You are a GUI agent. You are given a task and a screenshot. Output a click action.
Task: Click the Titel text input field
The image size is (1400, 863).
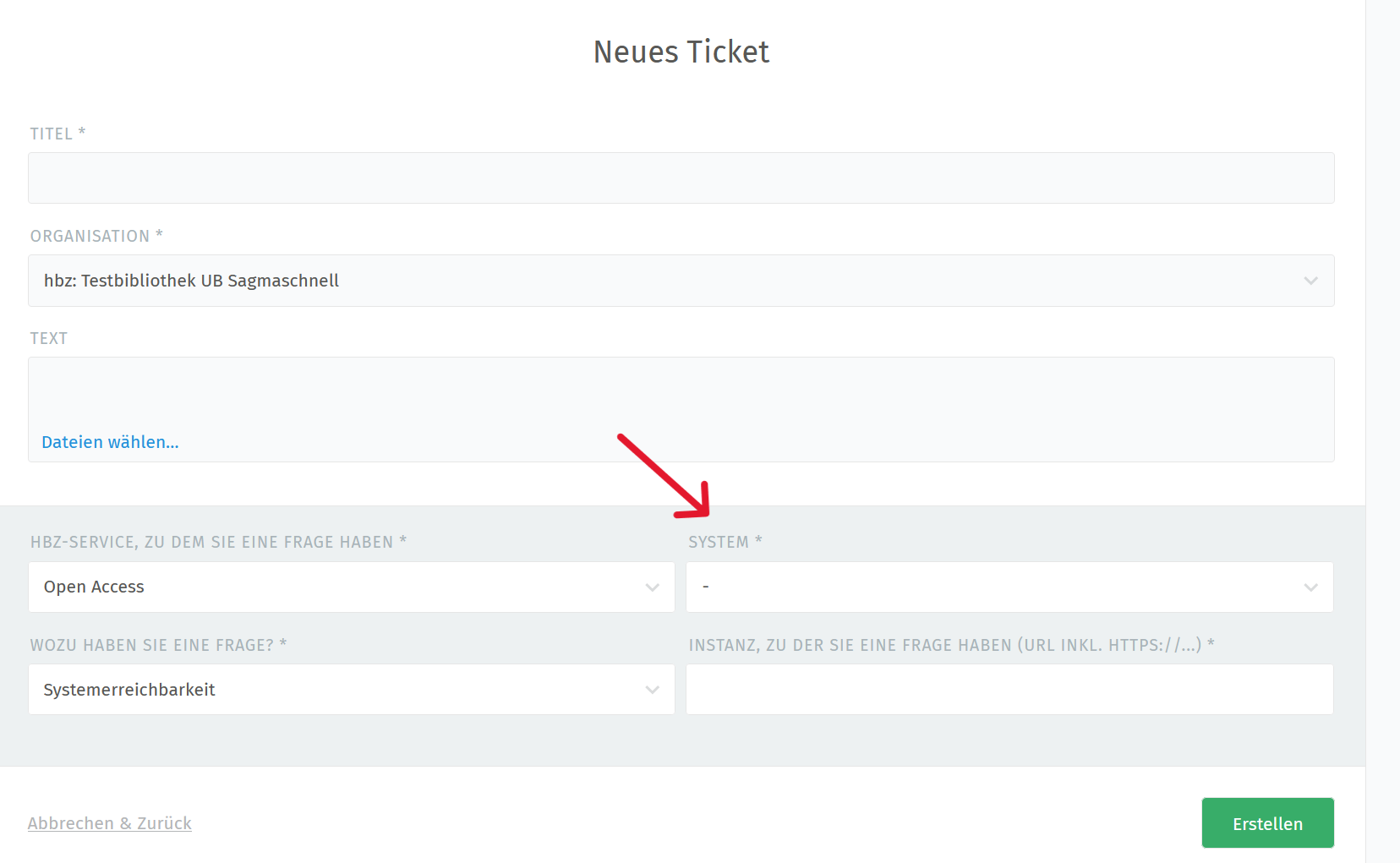[681, 178]
